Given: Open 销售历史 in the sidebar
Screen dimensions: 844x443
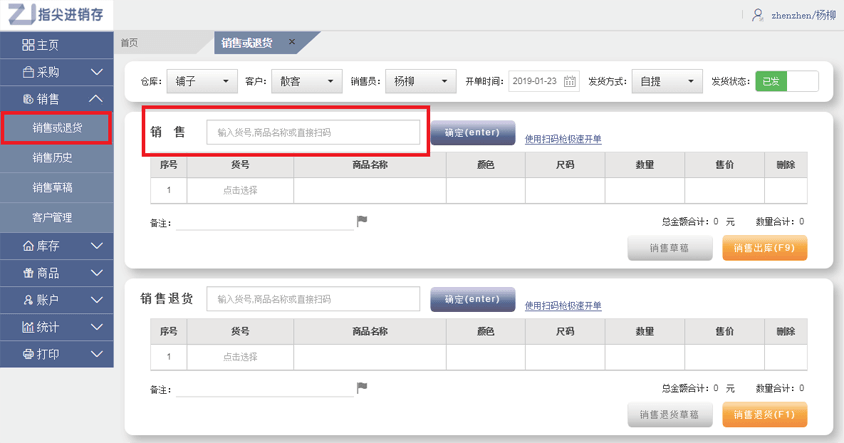Looking at the screenshot, I should coord(52,157).
